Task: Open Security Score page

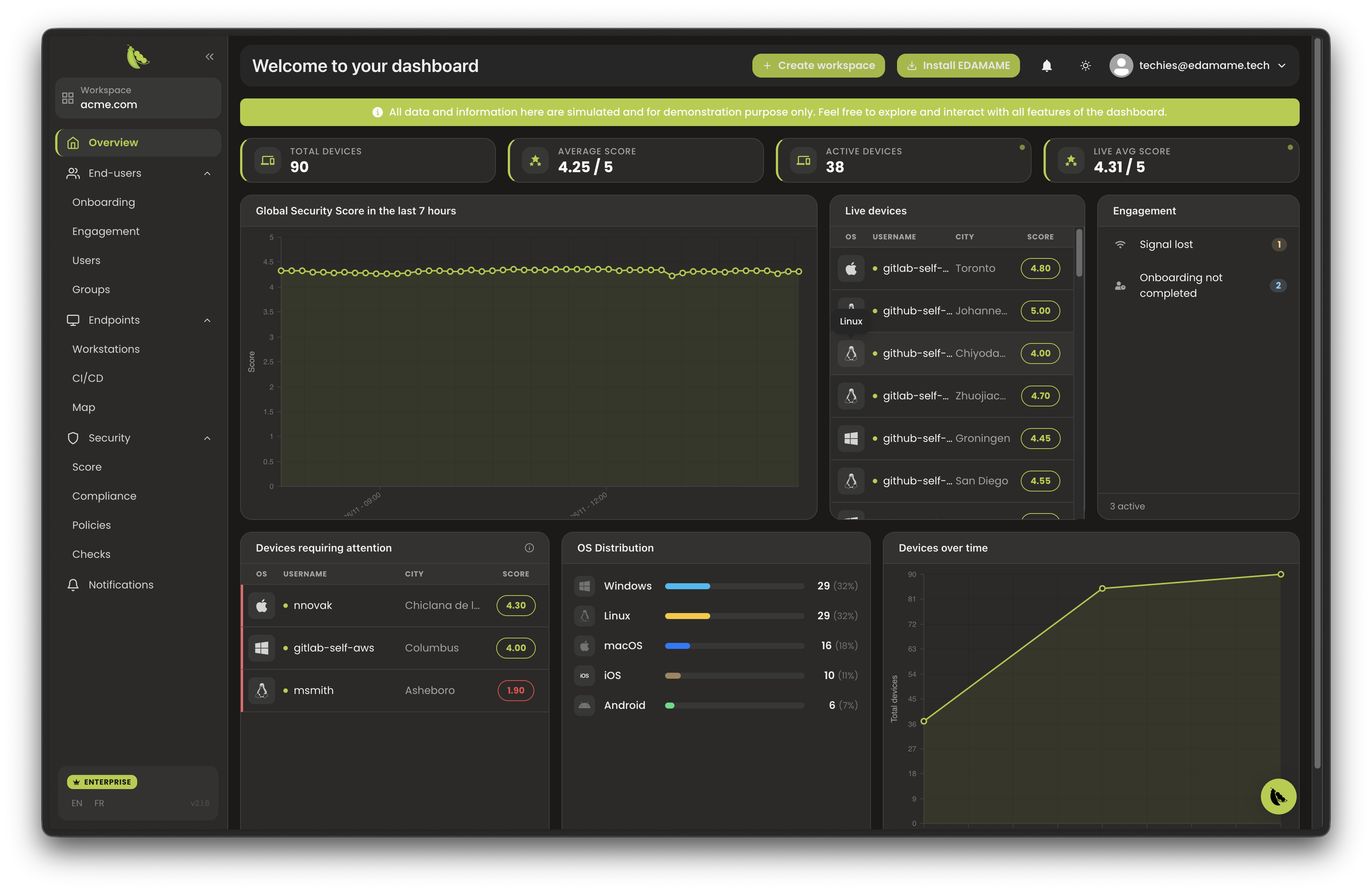Action: click(87, 467)
